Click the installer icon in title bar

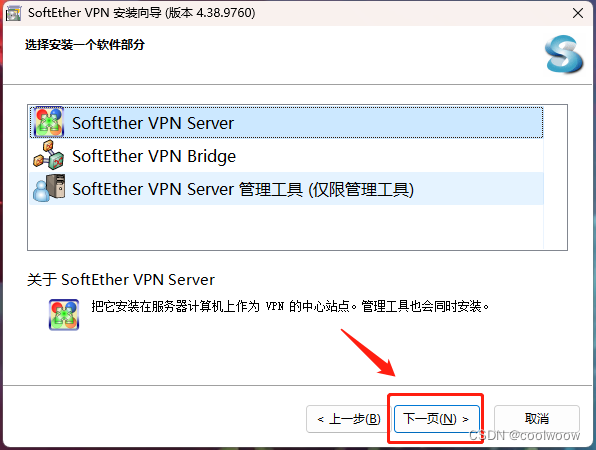point(13,13)
